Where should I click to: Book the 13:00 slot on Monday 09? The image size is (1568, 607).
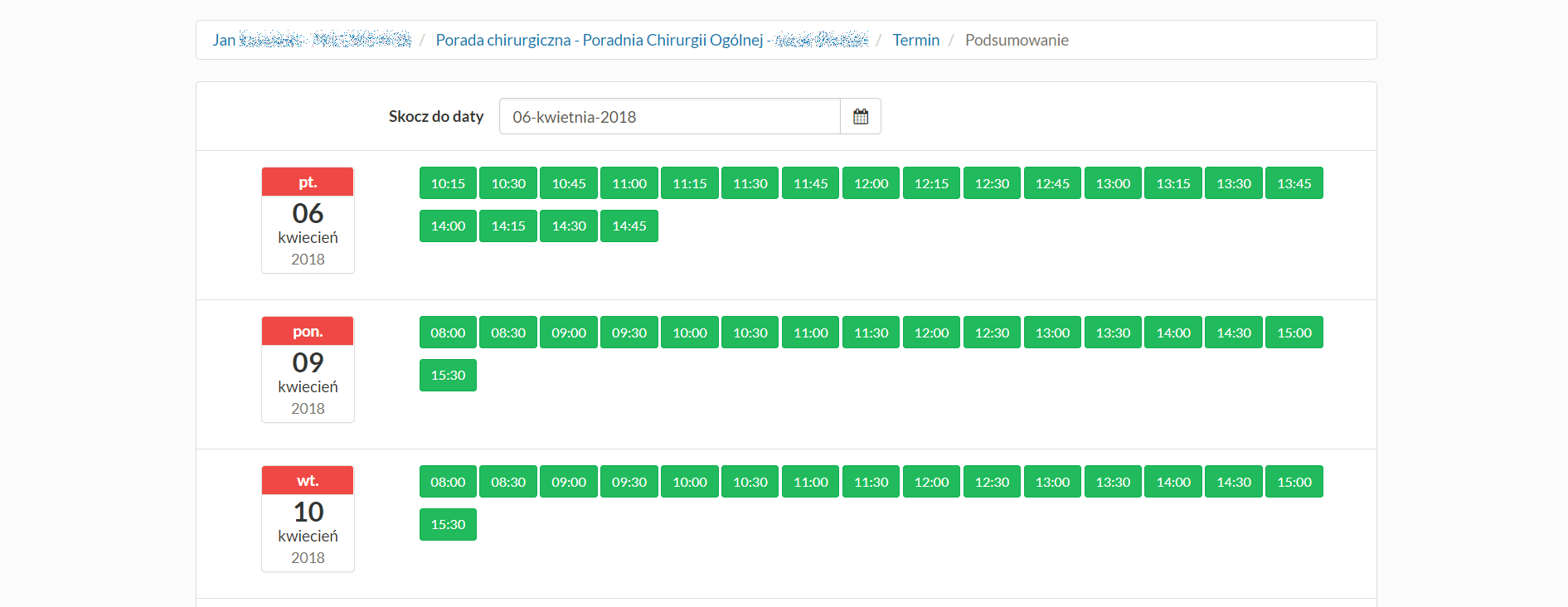point(1052,333)
